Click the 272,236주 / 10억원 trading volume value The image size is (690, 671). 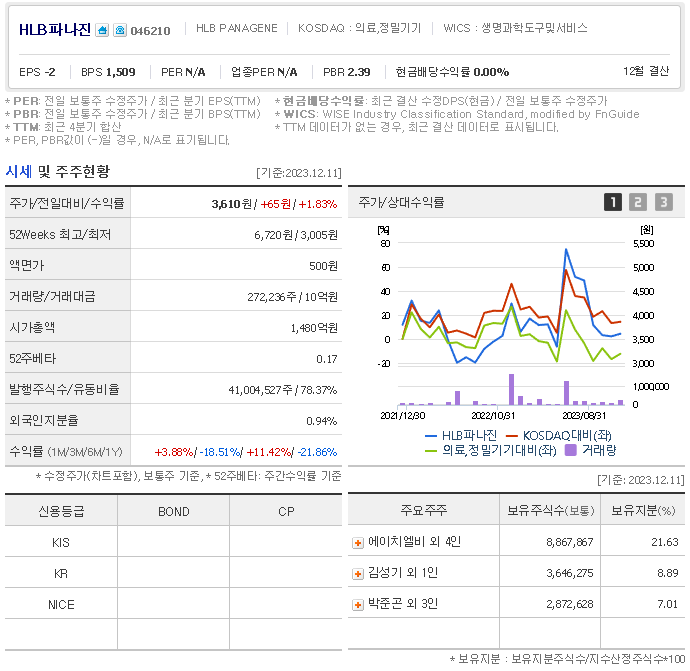click(292, 297)
